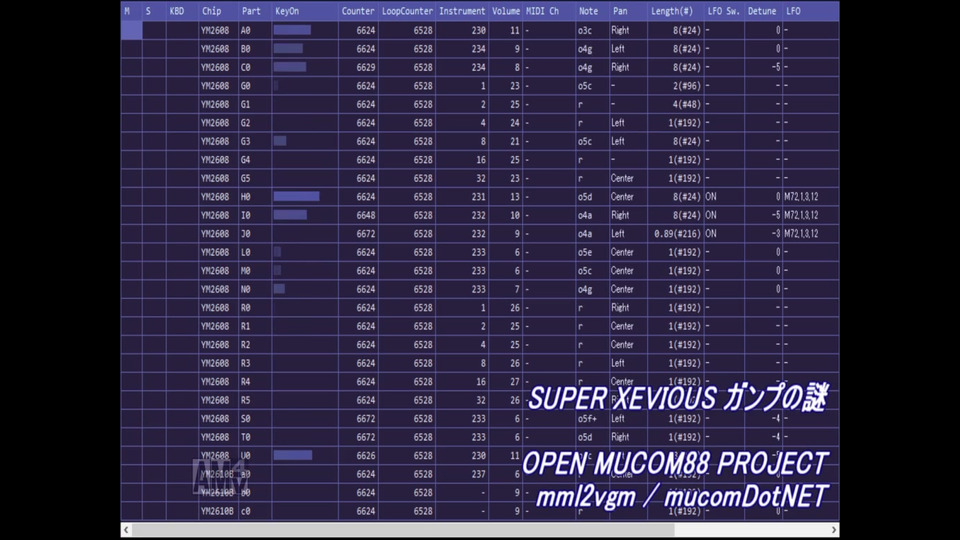Select the part G0 cell
The image size is (960, 540).
[x=255, y=86]
